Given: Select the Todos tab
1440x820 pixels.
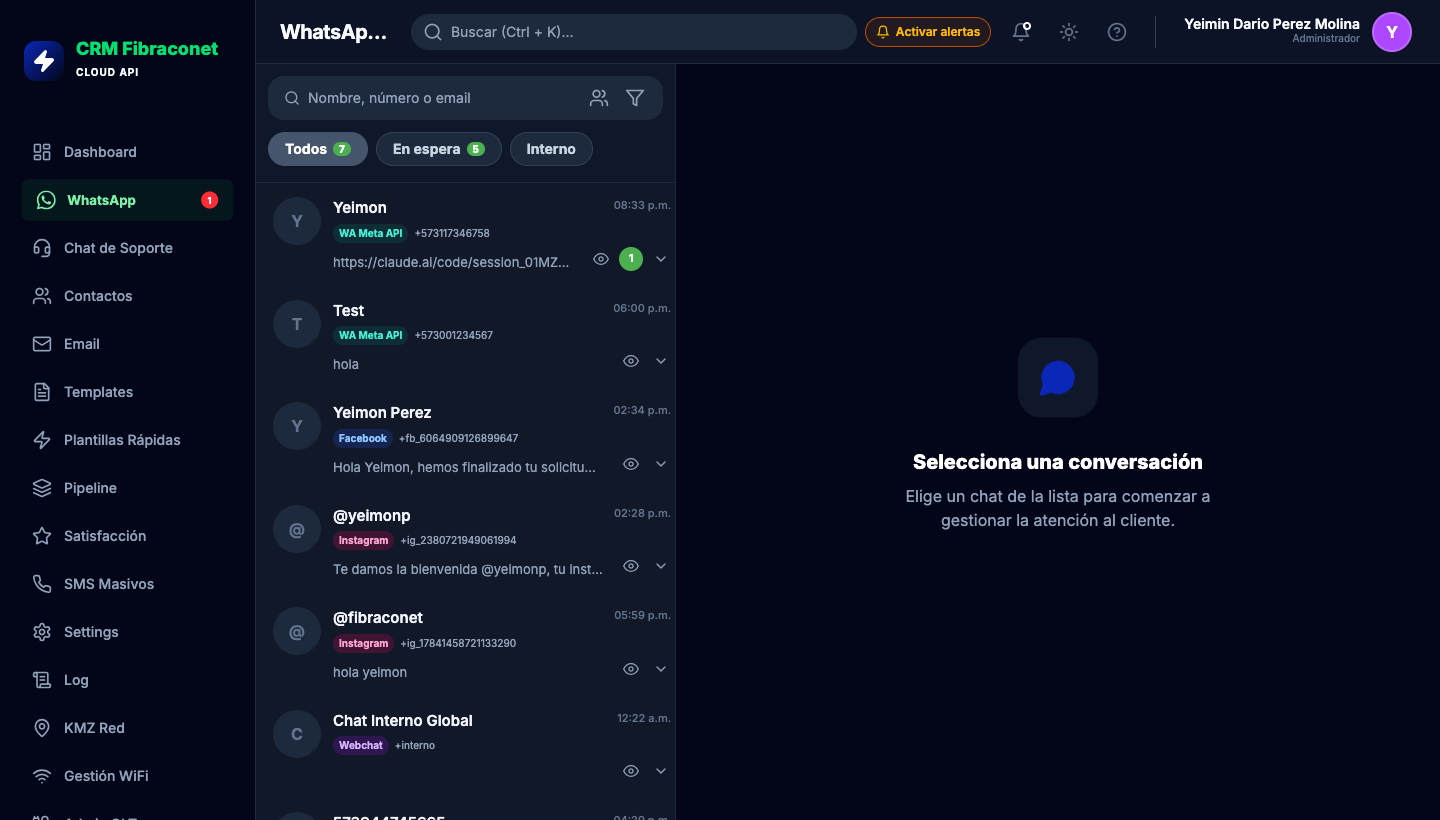Looking at the screenshot, I should click(318, 149).
